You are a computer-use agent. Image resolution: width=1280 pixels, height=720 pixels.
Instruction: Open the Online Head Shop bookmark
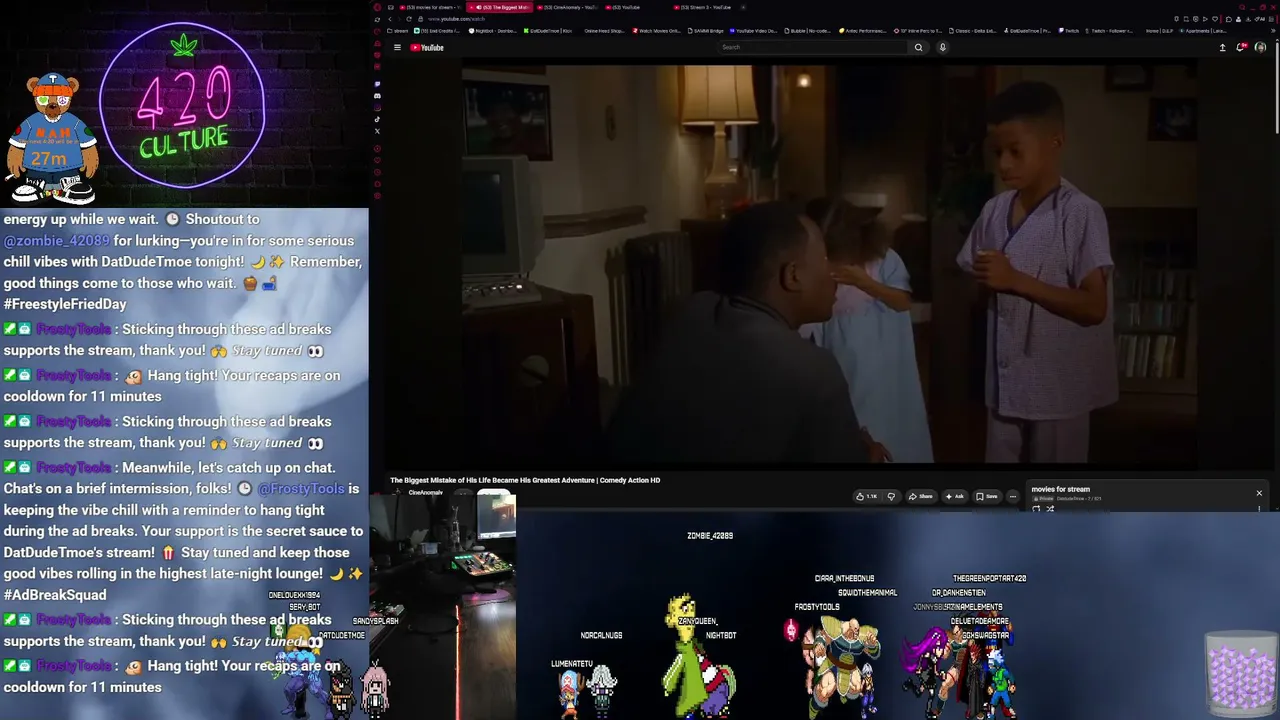[x=603, y=31]
